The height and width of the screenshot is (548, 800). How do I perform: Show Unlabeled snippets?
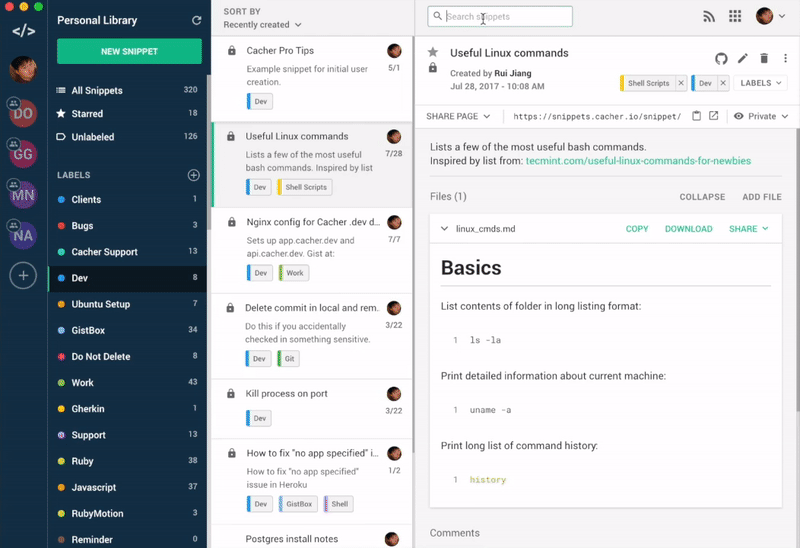(x=127, y=137)
